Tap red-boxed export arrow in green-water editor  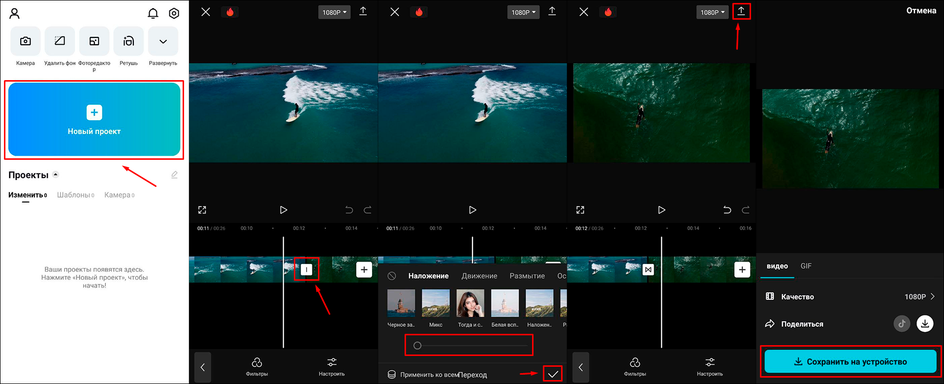742,11
